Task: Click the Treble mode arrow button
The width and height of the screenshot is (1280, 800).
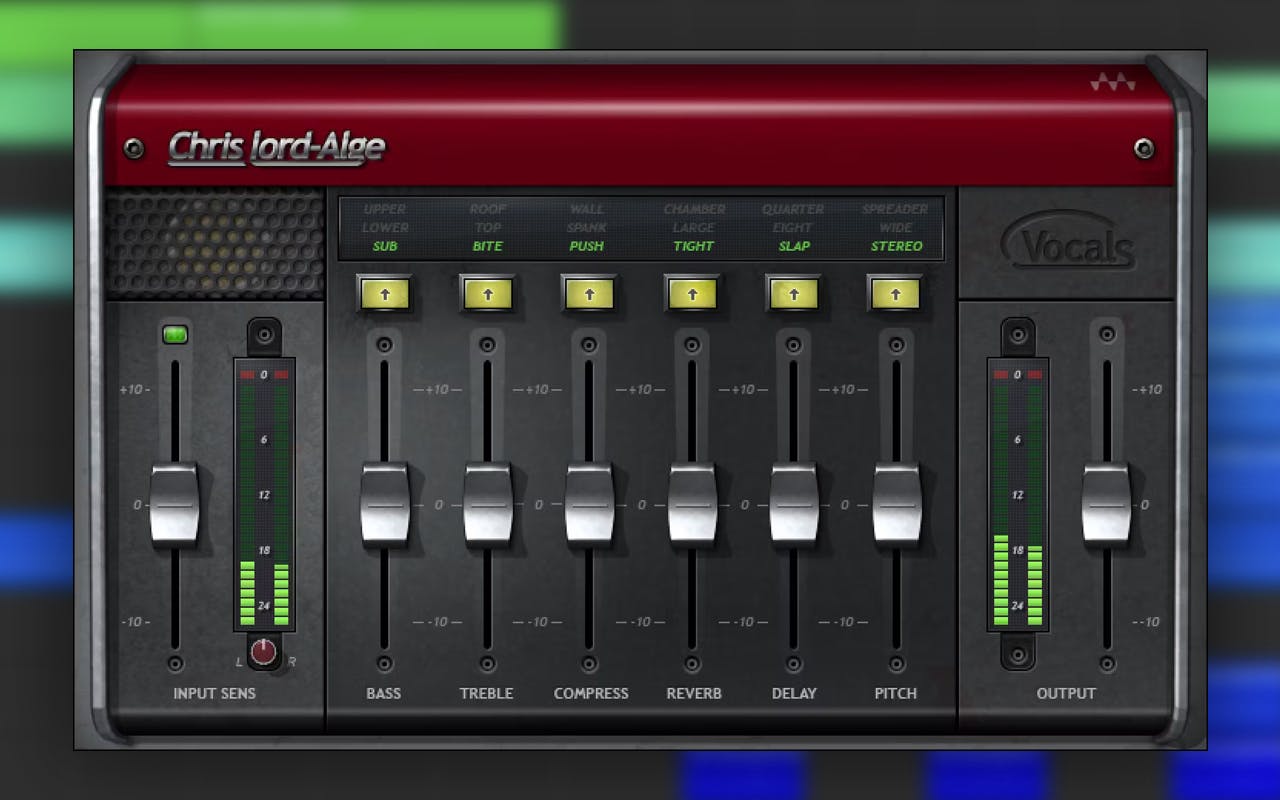Action: pyautogui.click(x=487, y=294)
